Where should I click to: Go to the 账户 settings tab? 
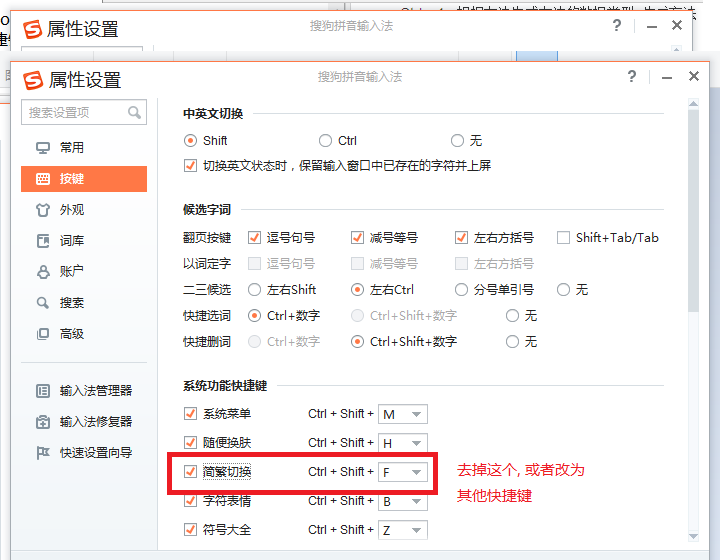pos(84,272)
